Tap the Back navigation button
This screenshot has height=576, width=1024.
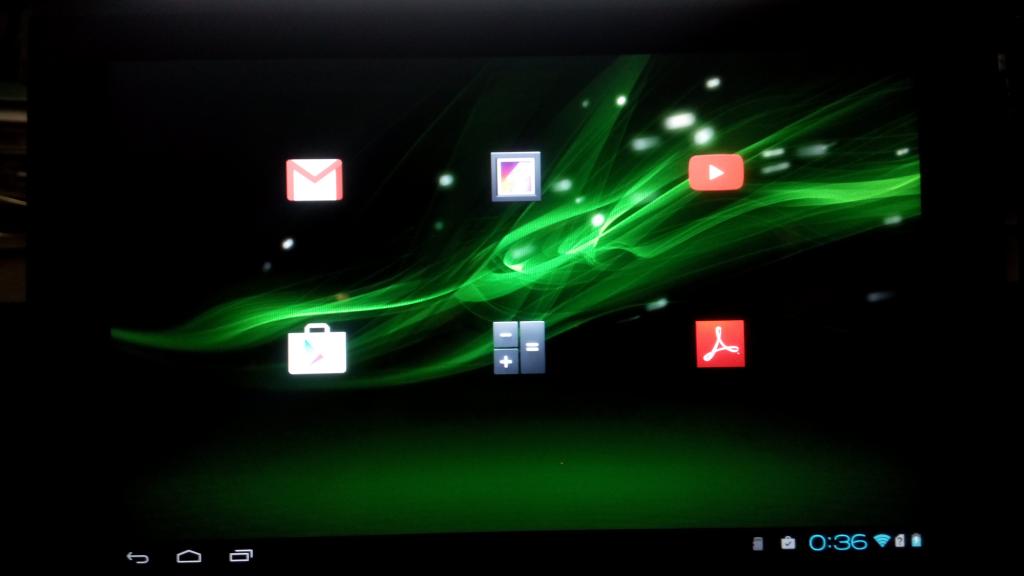[x=138, y=557]
